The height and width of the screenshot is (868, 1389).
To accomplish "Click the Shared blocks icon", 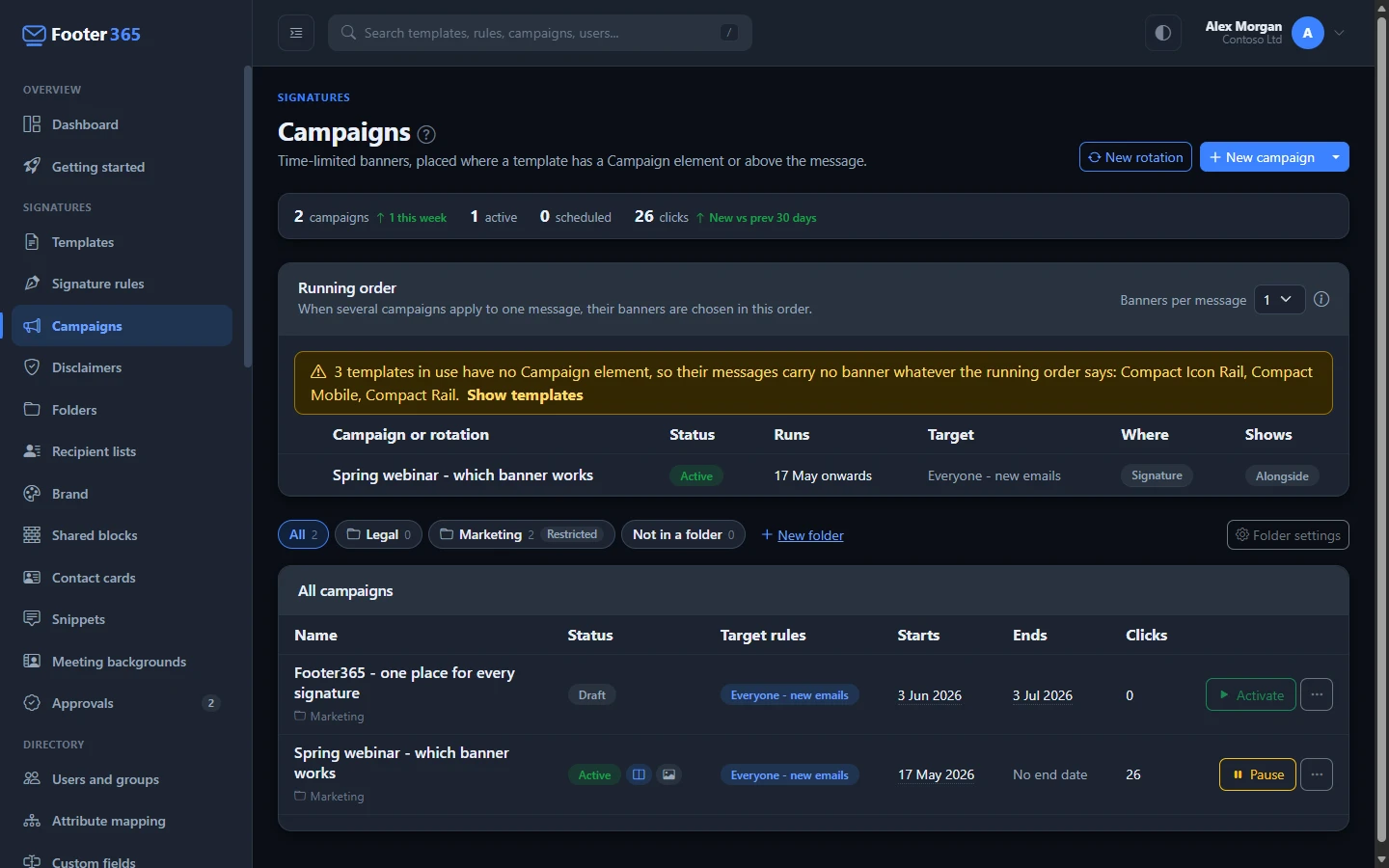I will click(x=32, y=535).
